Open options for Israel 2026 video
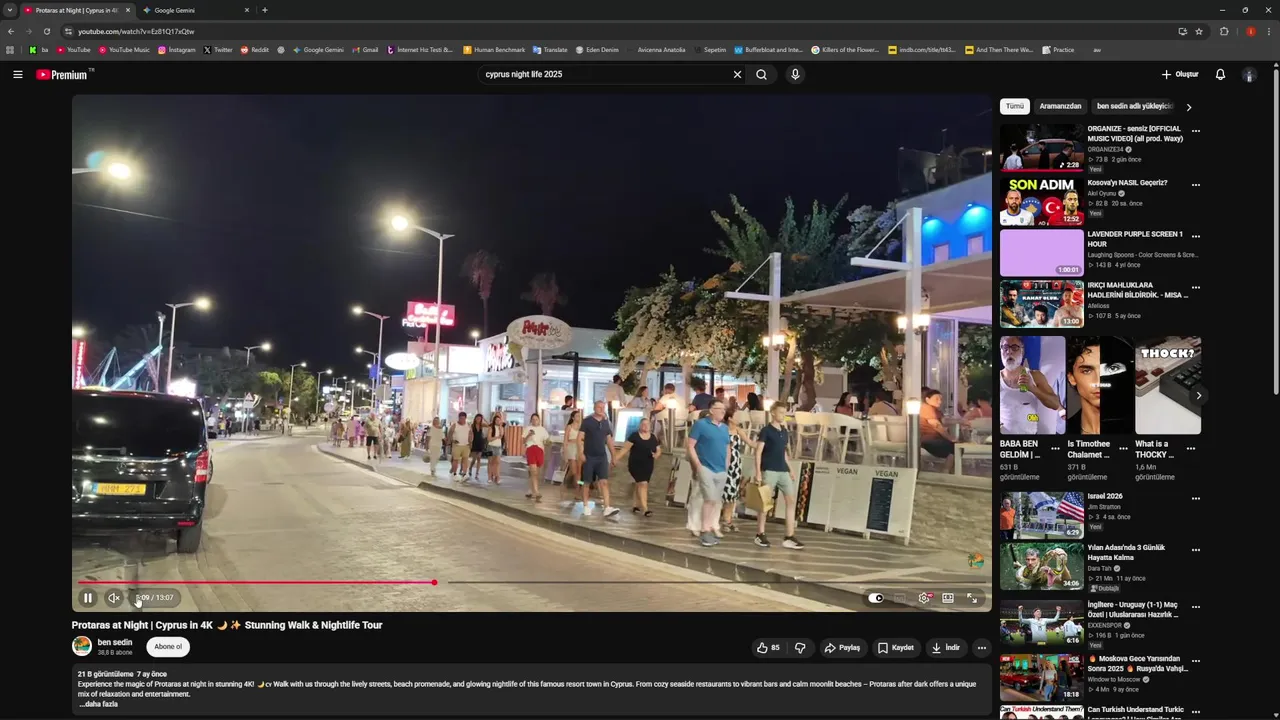This screenshot has height=720, width=1280. 1196,499
